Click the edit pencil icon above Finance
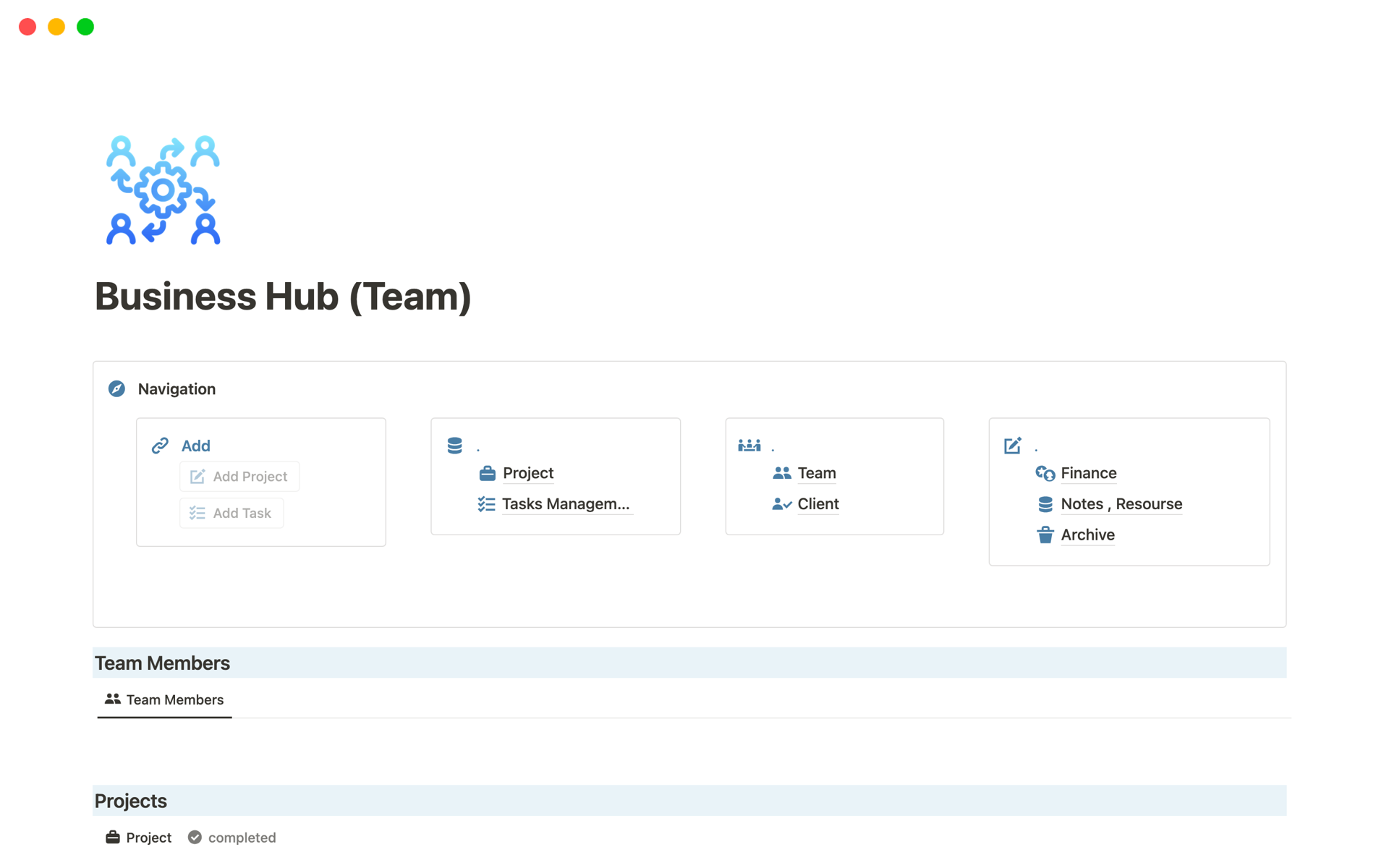This screenshot has height=868, width=1389. [x=1012, y=446]
